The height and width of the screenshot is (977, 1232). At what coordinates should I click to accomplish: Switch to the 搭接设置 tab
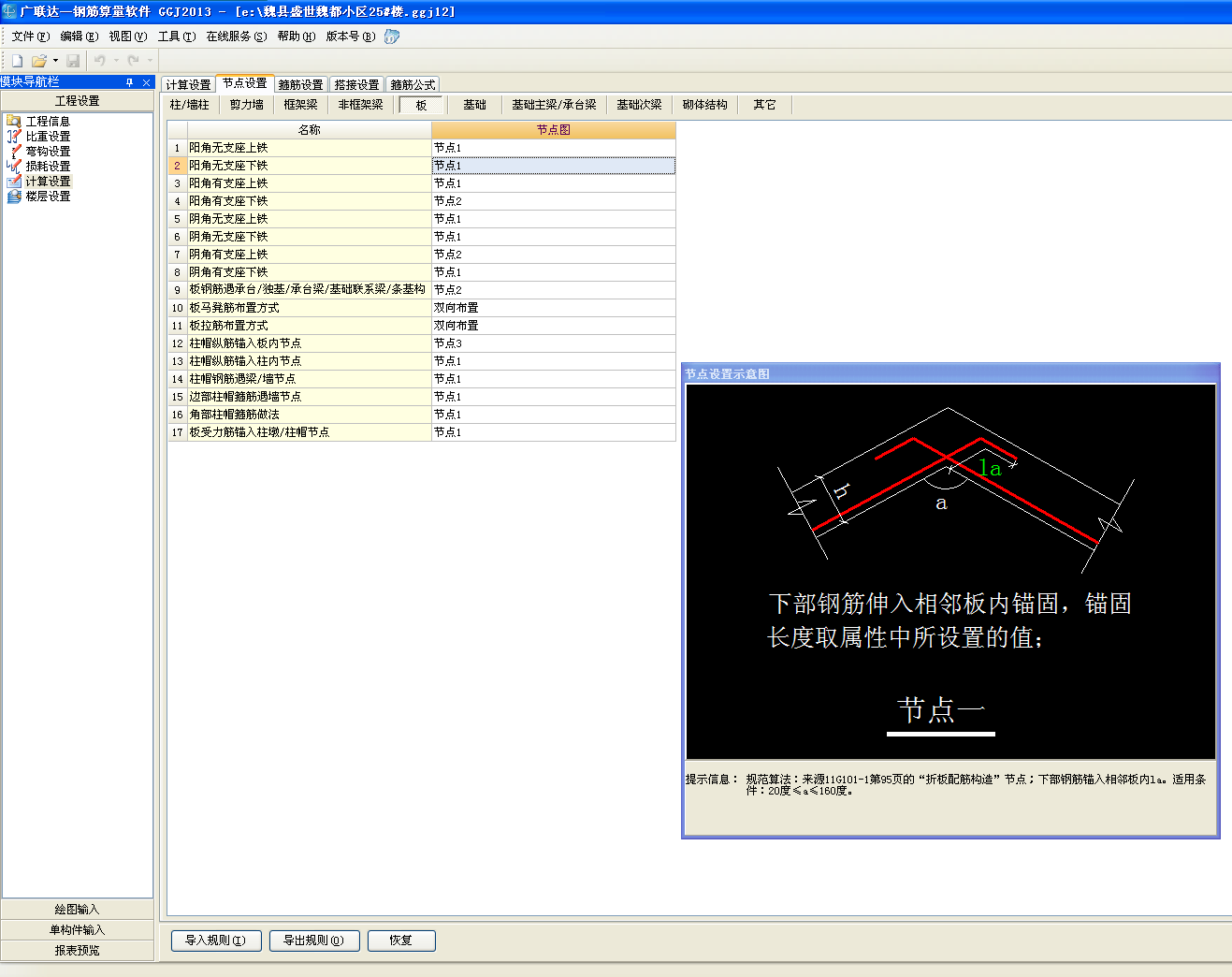point(356,84)
